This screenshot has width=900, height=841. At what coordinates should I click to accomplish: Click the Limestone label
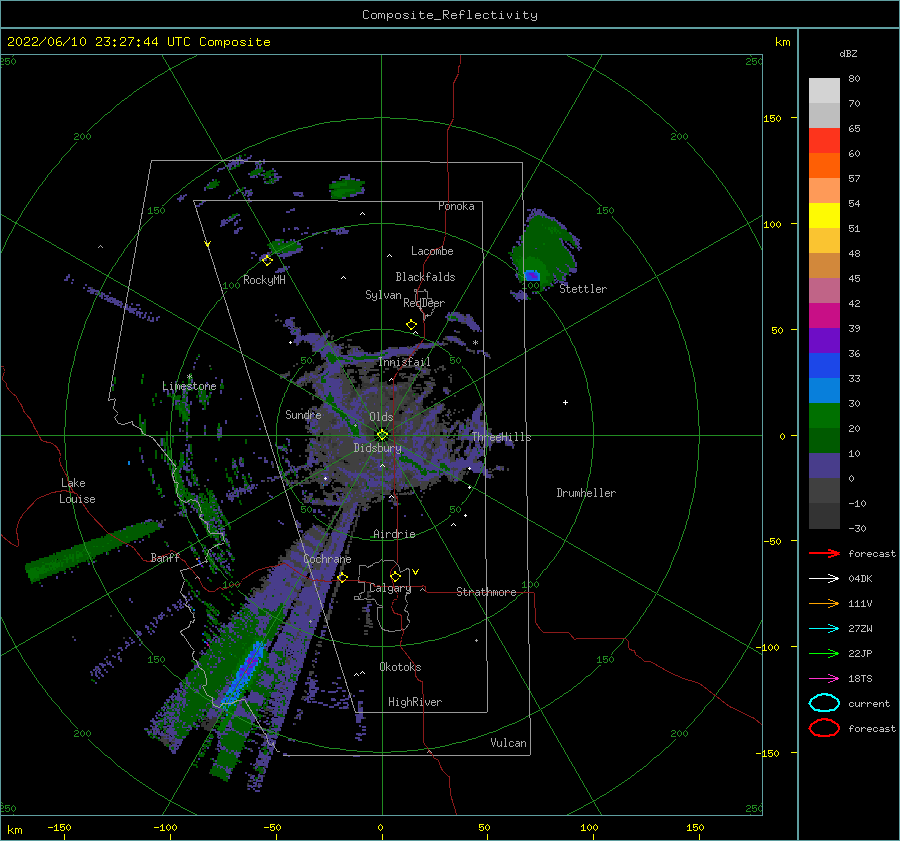tap(189, 386)
